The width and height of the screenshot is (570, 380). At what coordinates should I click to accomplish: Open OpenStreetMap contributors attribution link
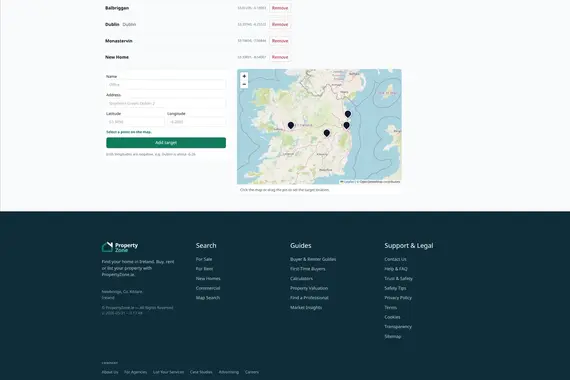pyautogui.click(x=380, y=181)
